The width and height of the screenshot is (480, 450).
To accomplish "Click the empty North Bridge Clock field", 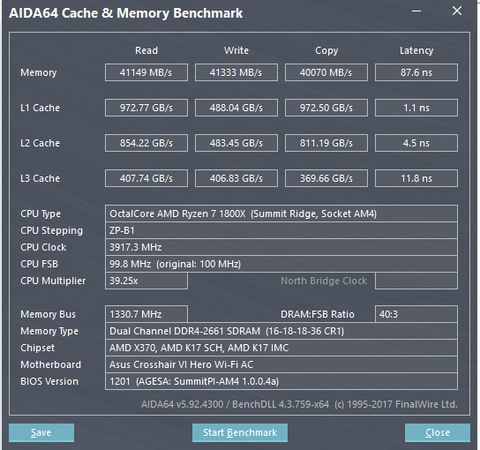I will click(416, 281).
